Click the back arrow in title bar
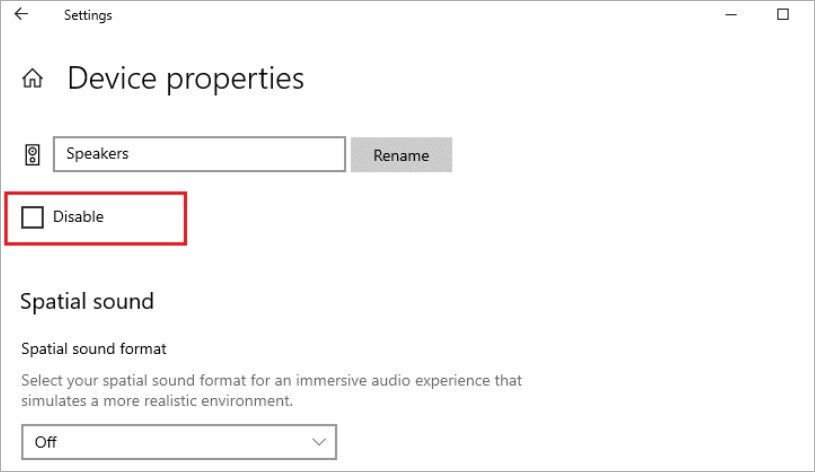Viewport: 815px width, 472px height. 21,15
